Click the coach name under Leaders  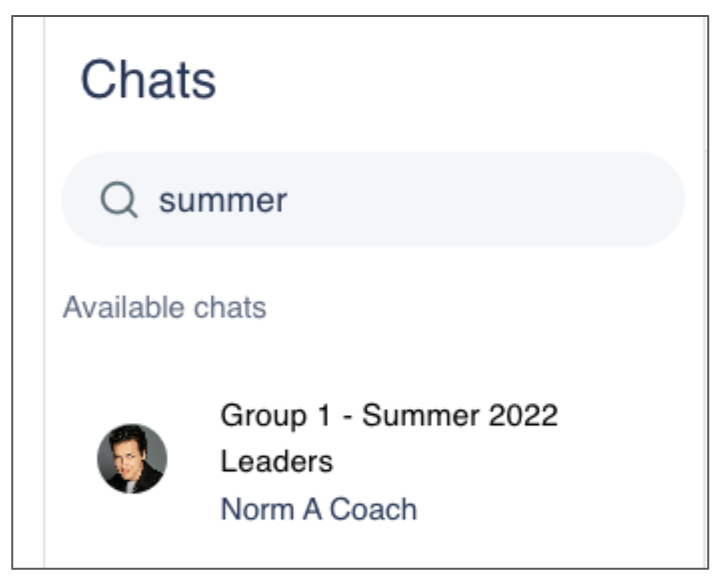coord(318,509)
